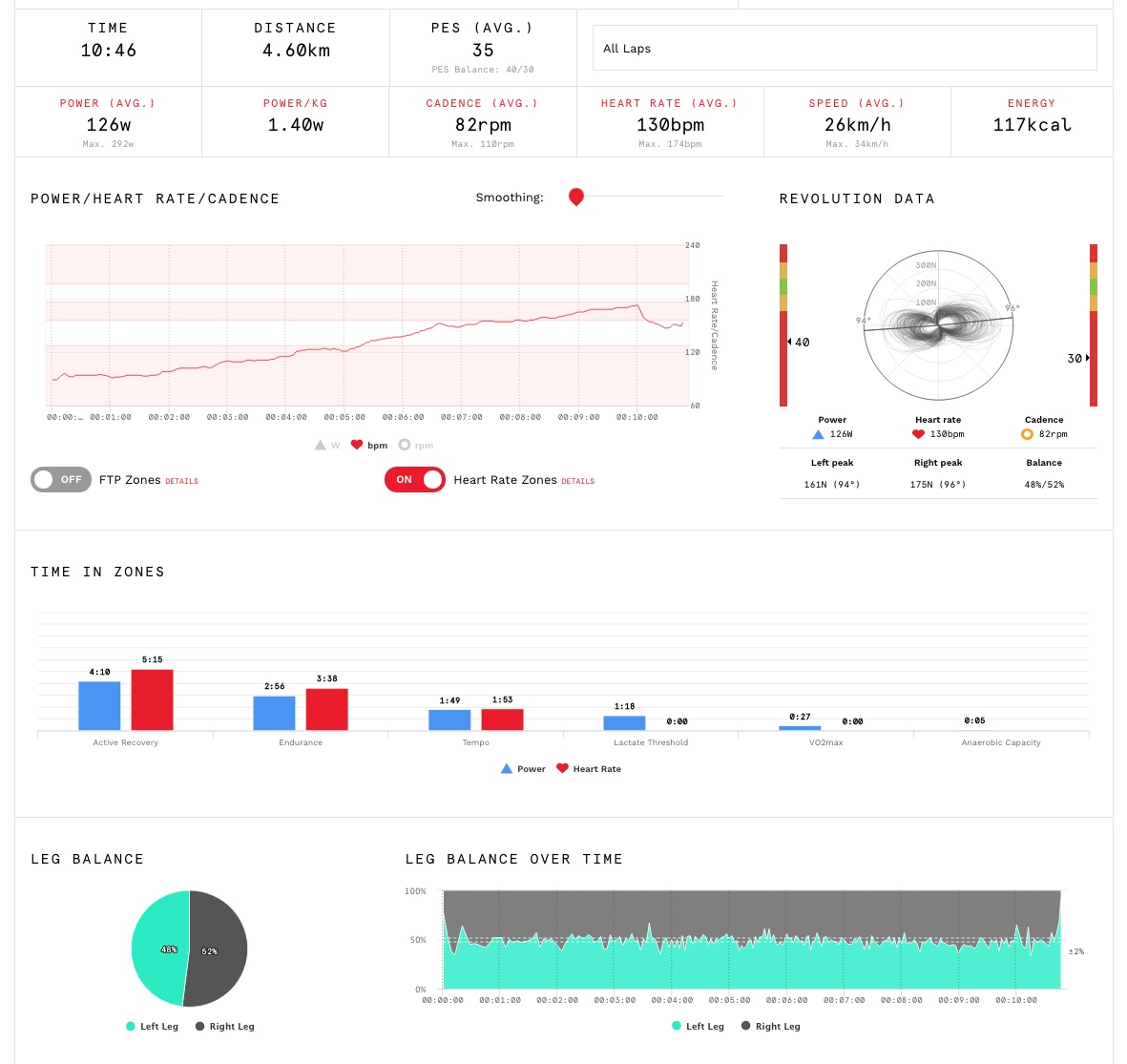
Task: Open Heart Rate Zones details link
Action: coord(577,482)
